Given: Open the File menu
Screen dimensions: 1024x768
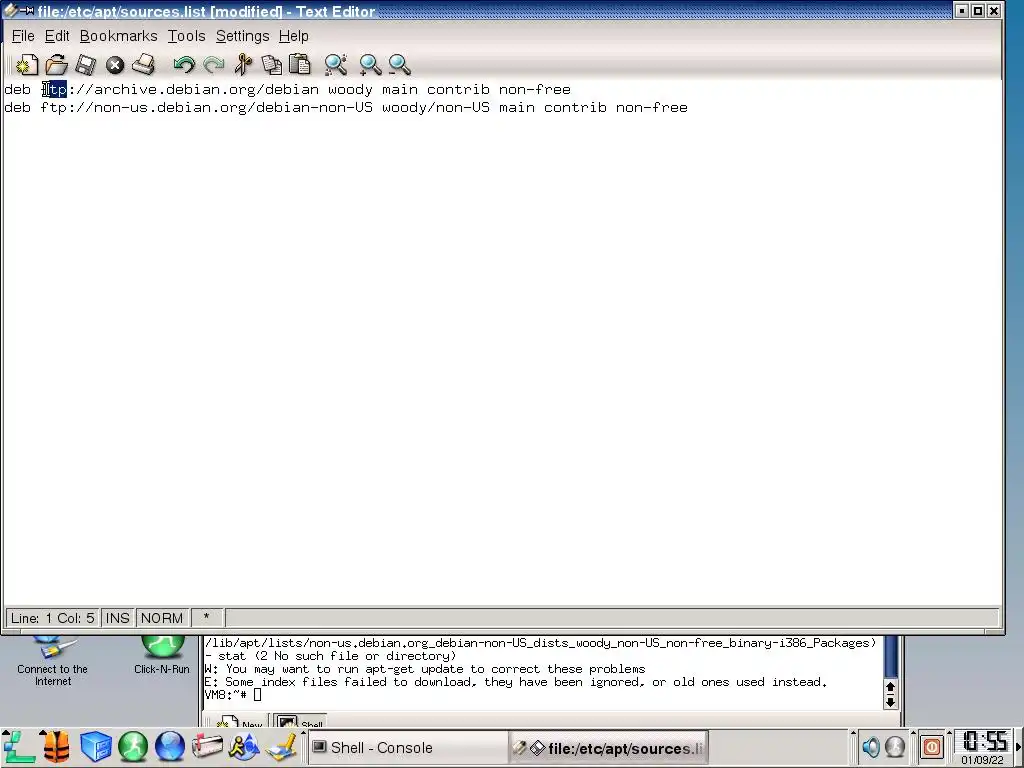Looking at the screenshot, I should coord(23,36).
